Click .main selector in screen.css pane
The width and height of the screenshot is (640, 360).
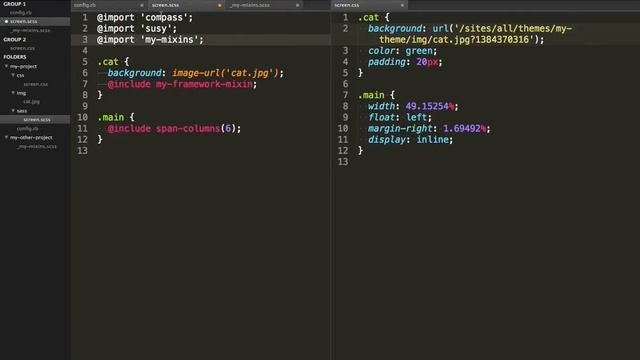click(371, 96)
